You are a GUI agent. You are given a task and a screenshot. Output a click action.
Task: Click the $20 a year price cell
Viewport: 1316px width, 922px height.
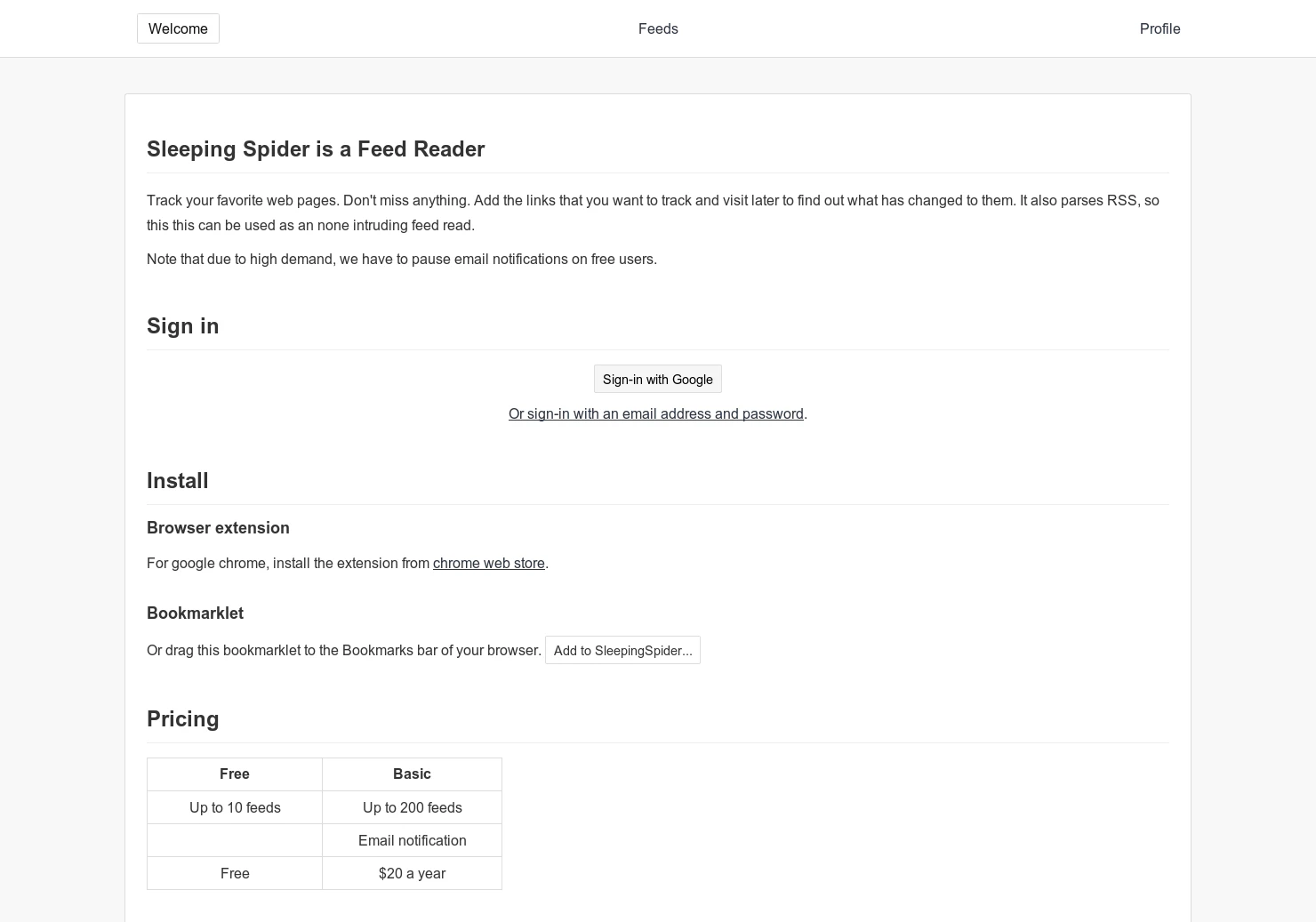click(412, 873)
